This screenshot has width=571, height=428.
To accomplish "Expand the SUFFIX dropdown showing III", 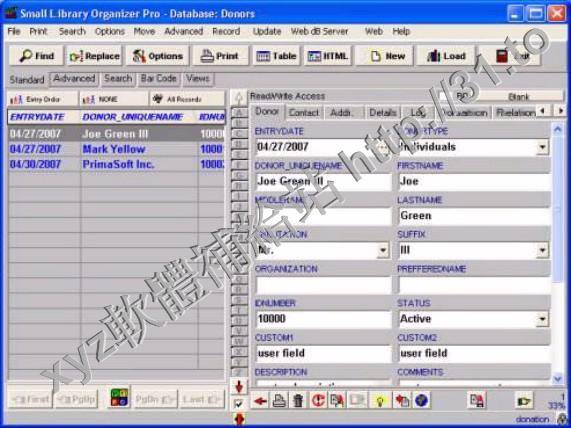I will point(542,250).
